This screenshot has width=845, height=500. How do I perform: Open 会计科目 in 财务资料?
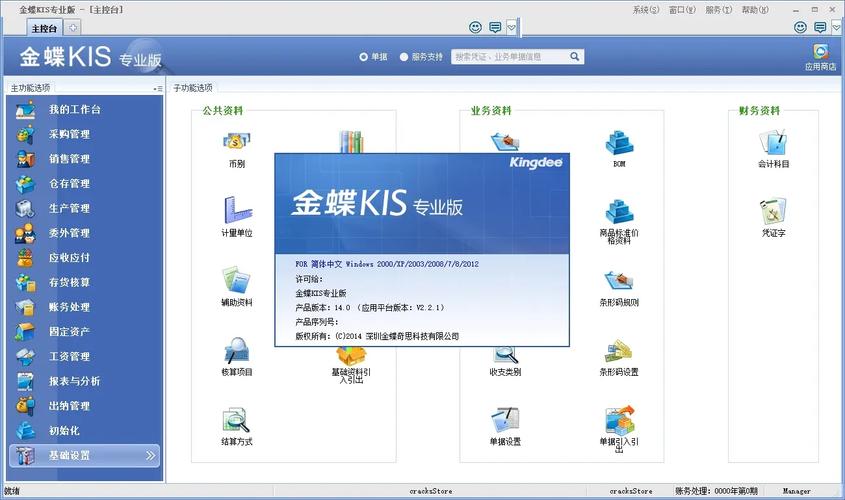pos(773,144)
